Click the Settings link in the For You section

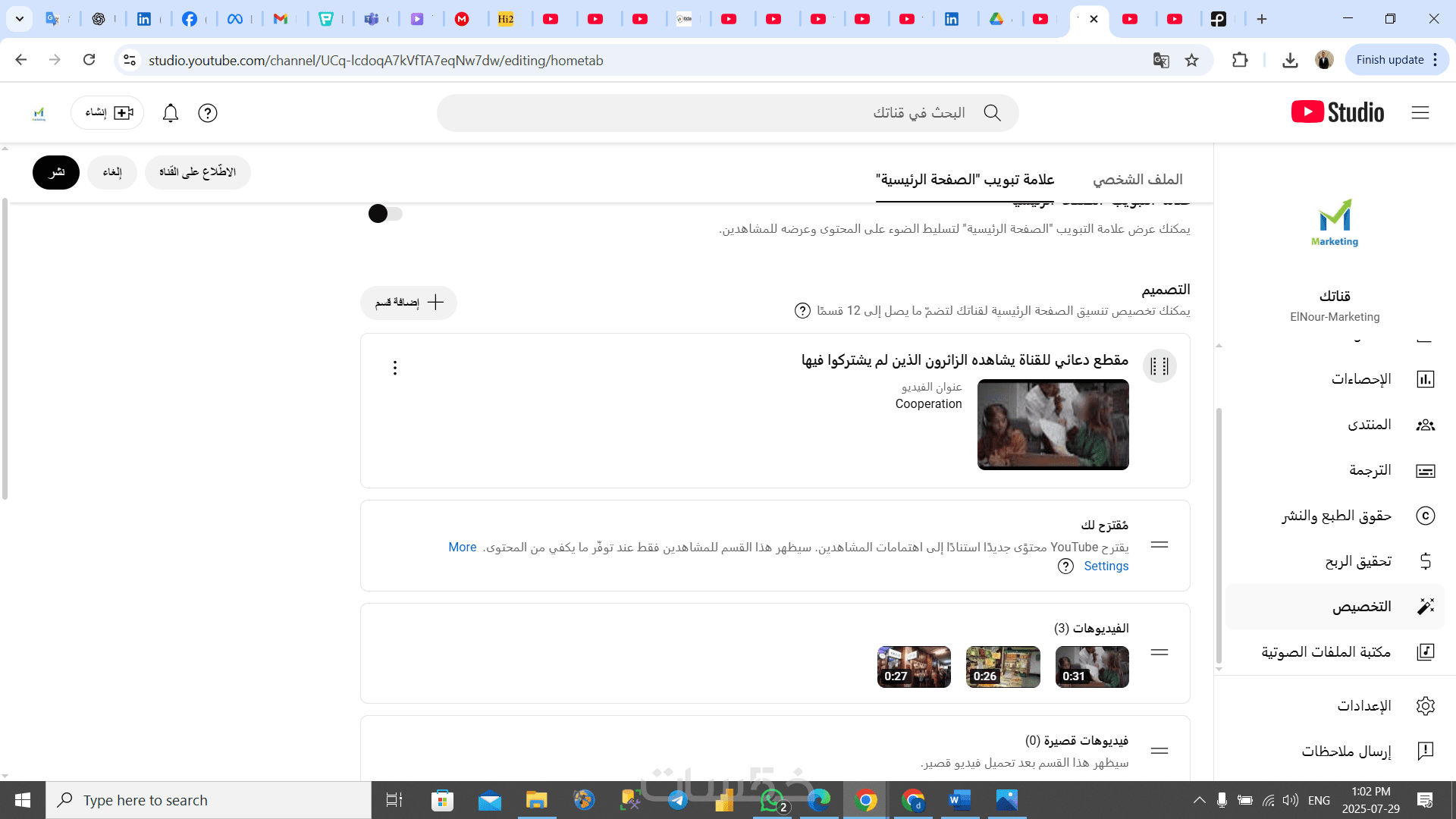1106,566
